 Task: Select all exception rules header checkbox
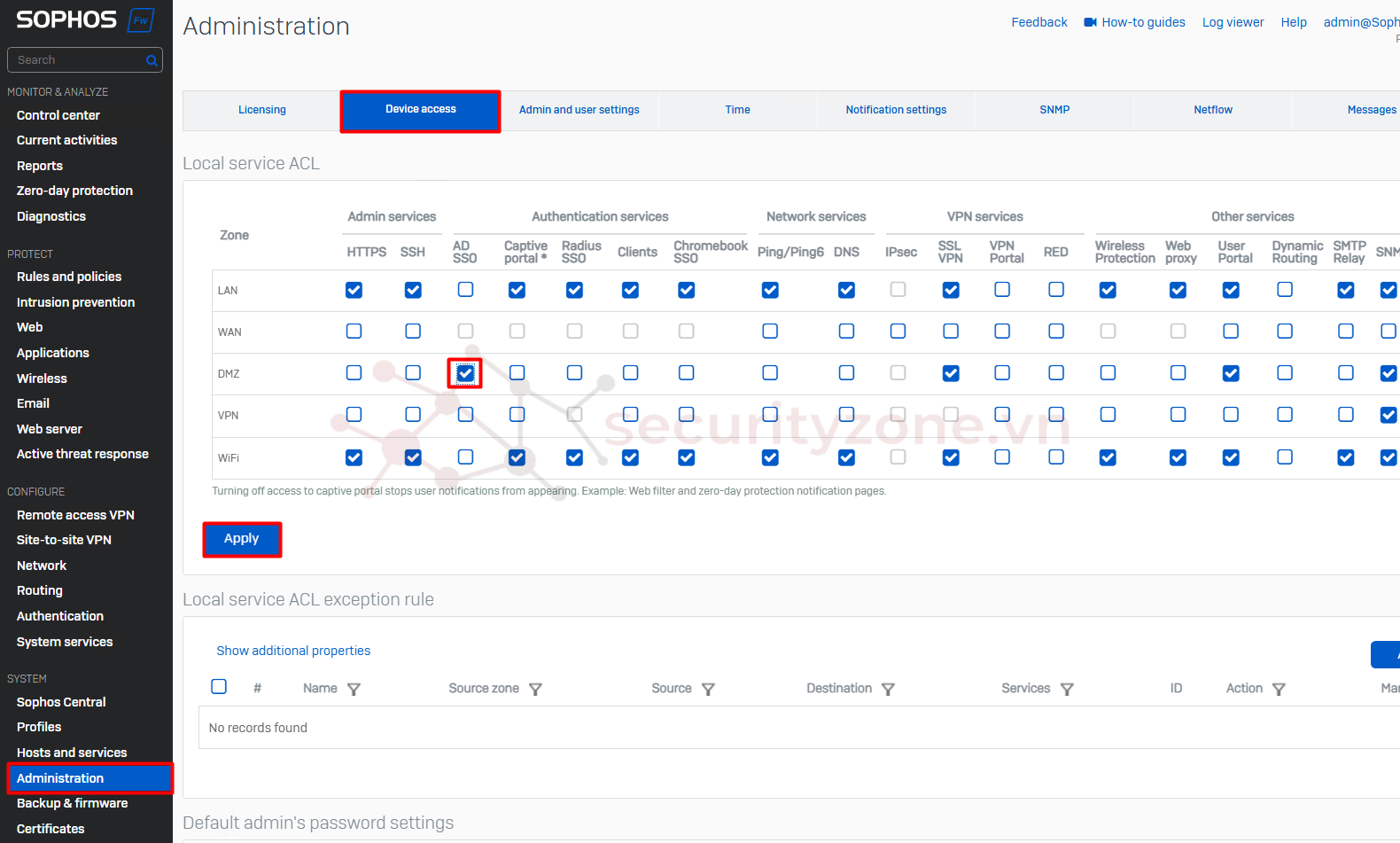(219, 686)
